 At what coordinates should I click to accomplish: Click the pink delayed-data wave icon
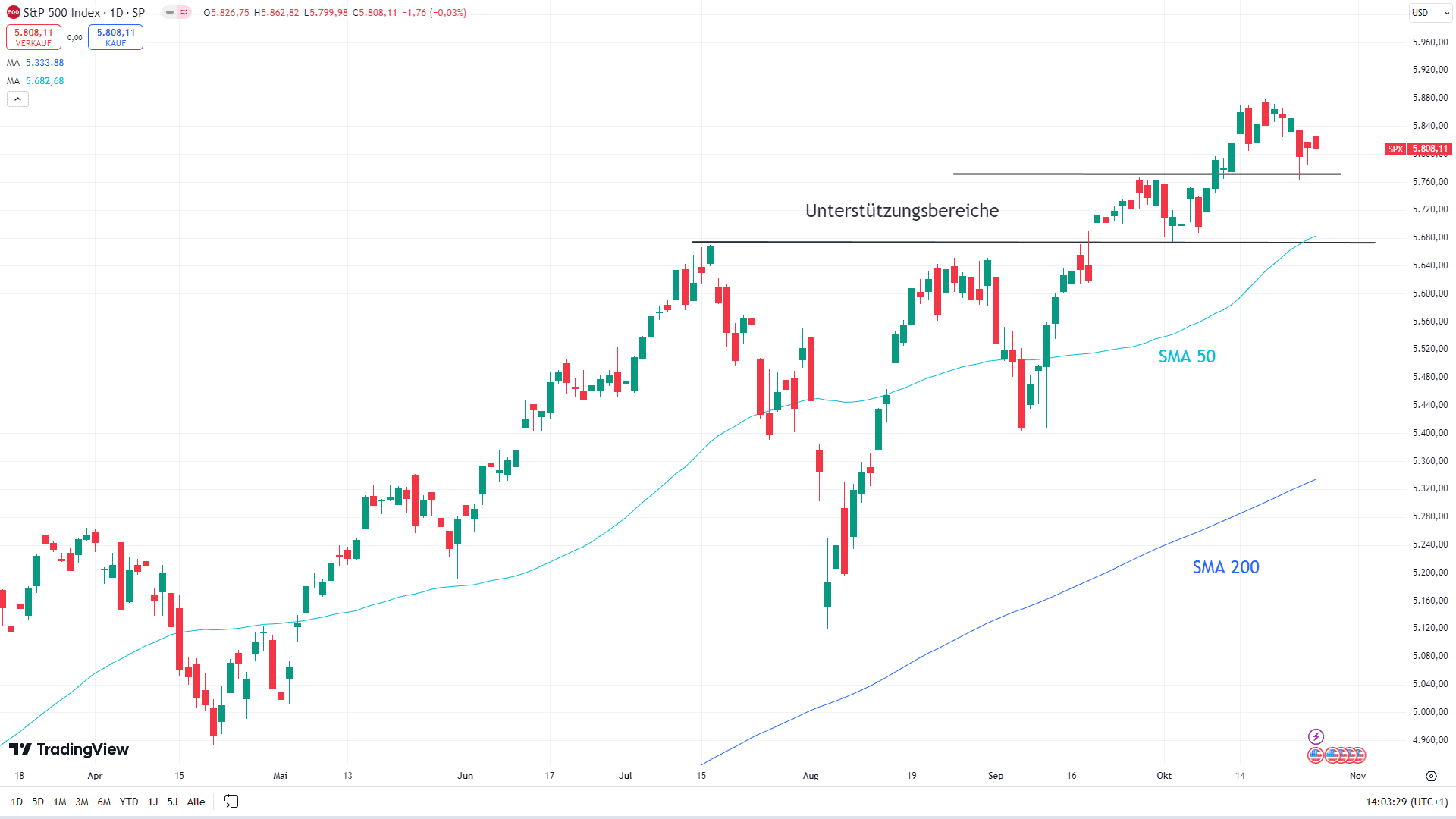coord(184,12)
